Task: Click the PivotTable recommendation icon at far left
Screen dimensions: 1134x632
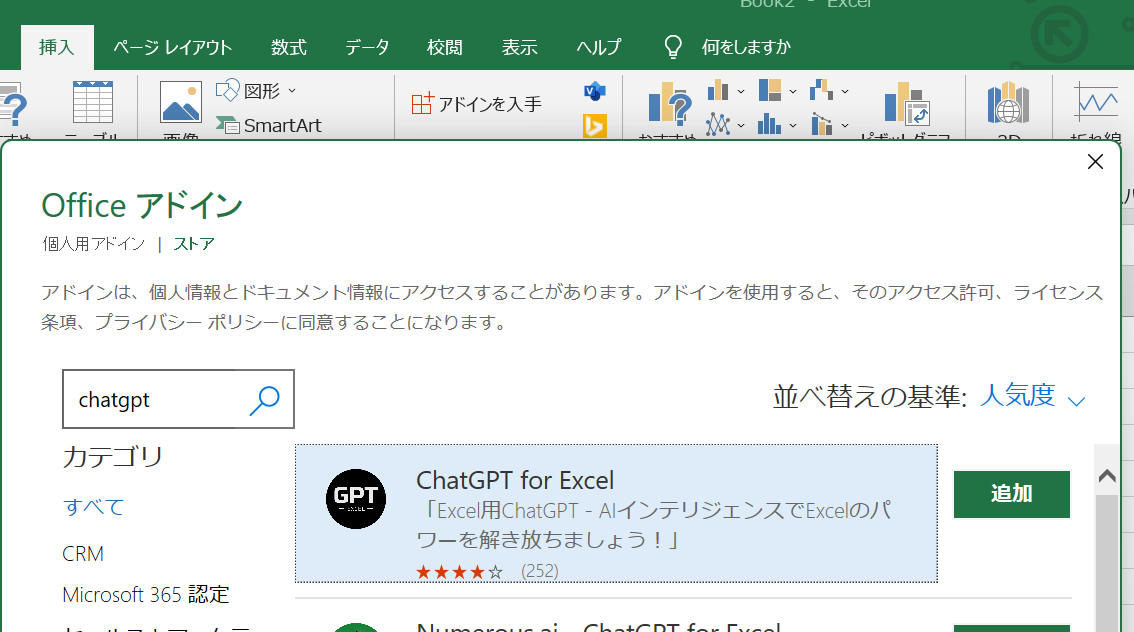Action: pos(13,106)
